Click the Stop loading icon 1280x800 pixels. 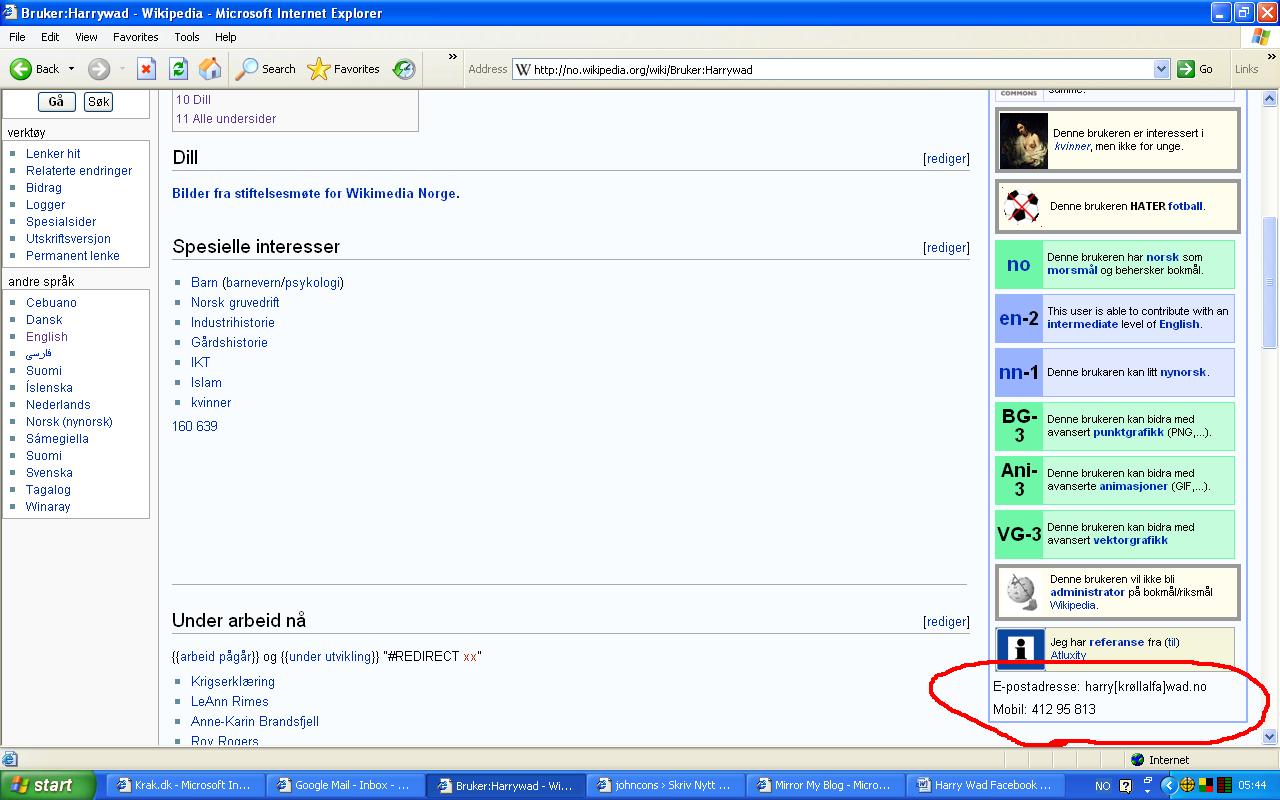[x=146, y=69]
